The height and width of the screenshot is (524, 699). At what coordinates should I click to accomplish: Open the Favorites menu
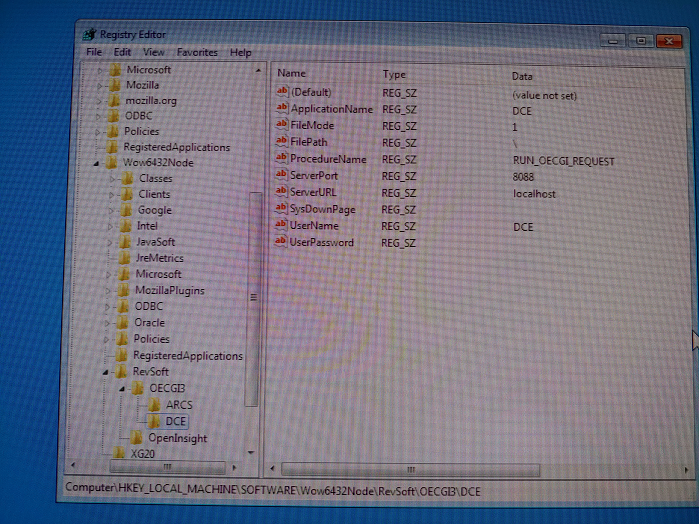pyautogui.click(x=197, y=53)
